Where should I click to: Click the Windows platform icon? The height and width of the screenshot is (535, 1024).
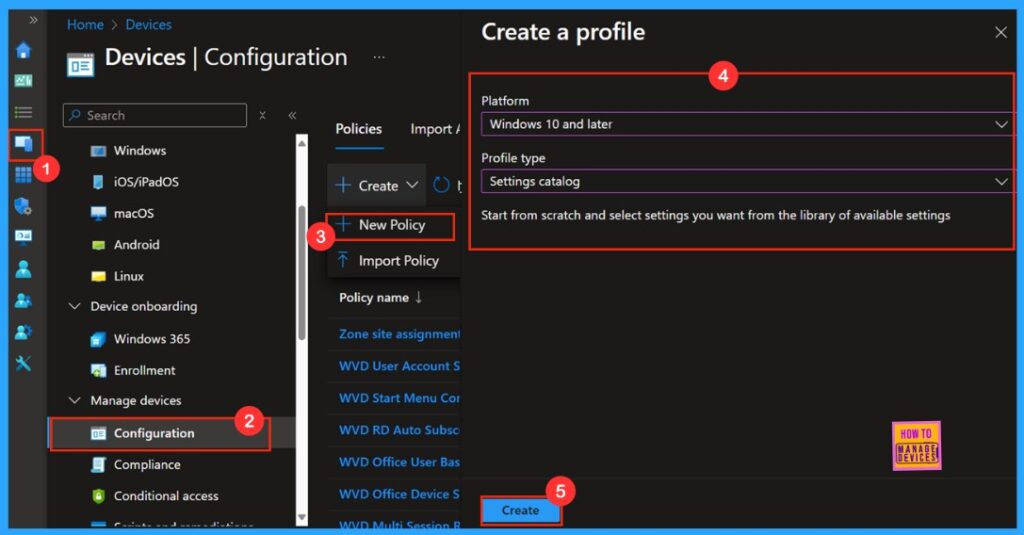coord(99,151)
